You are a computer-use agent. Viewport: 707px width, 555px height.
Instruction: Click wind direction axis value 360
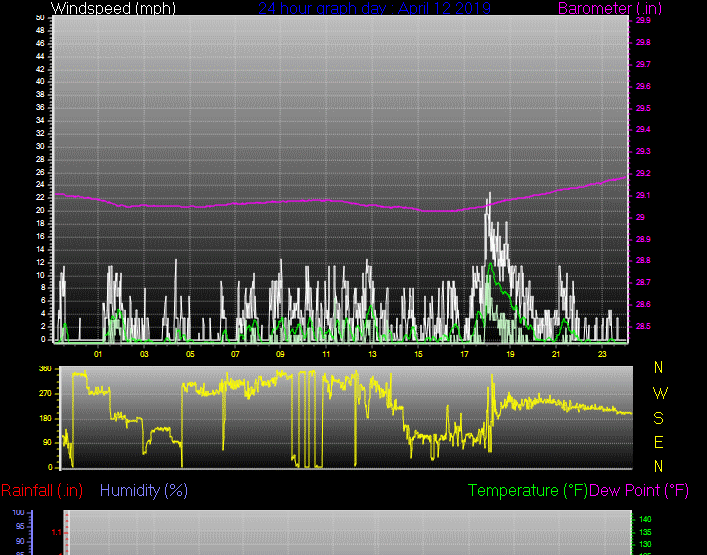[x=45, y=369]
